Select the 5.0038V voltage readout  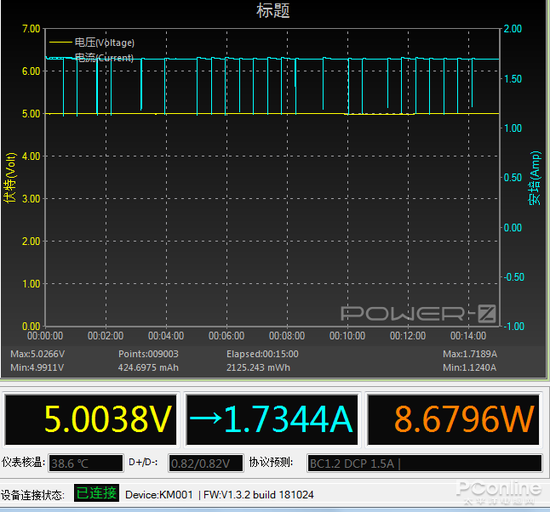coord(108,419)
